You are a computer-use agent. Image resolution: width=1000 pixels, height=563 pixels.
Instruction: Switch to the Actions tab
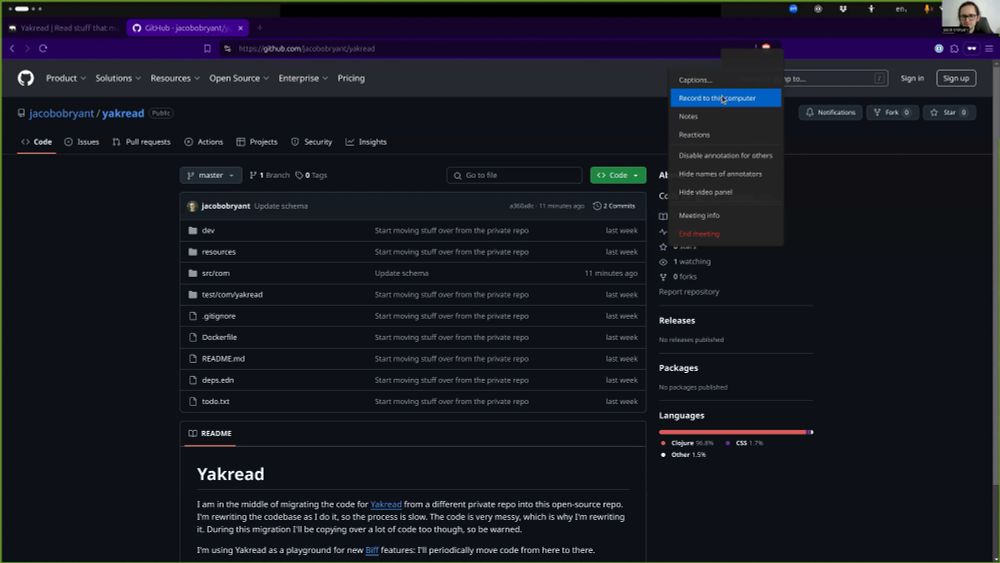tap(204, 142)
